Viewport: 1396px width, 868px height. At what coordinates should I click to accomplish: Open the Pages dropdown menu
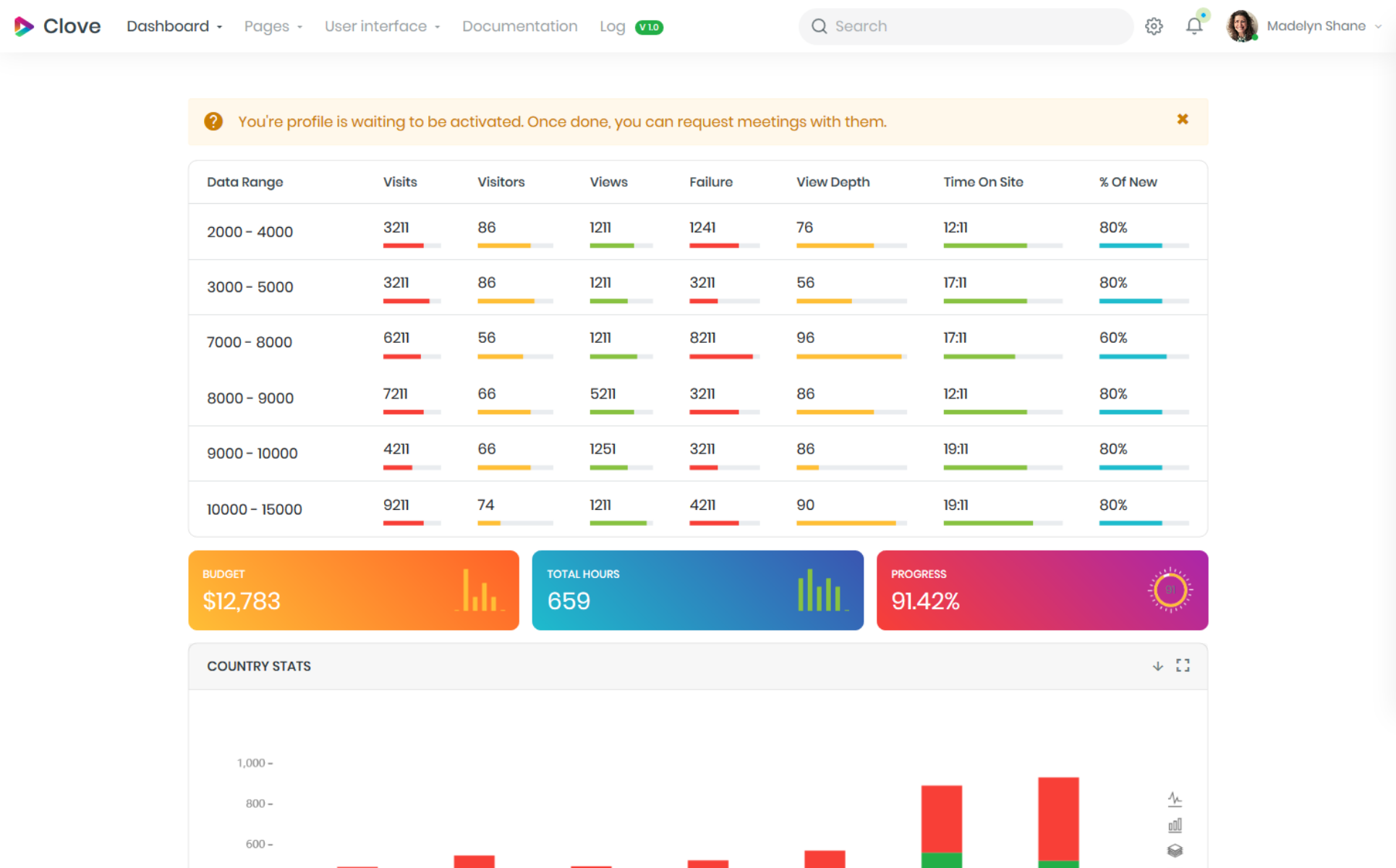[273, 27]
